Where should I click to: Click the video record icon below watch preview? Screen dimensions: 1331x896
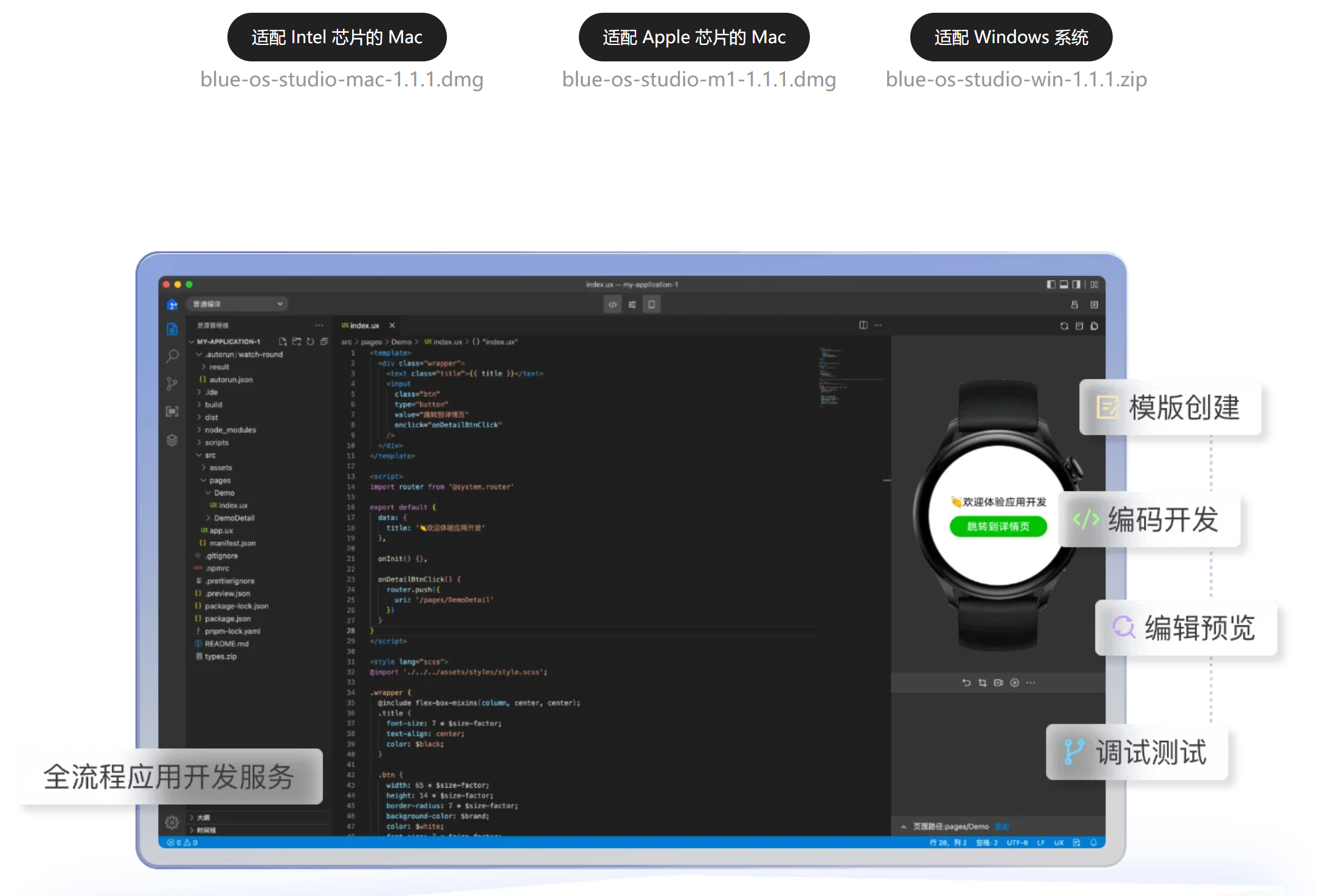click(x=998, y=683)
